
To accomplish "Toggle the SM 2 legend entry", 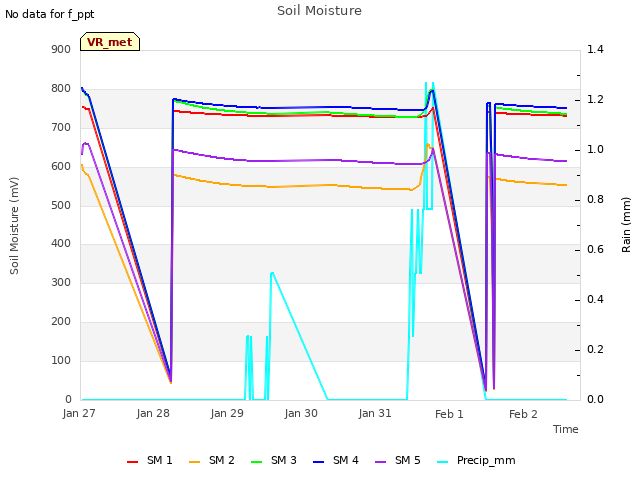I will click(212, 460).
